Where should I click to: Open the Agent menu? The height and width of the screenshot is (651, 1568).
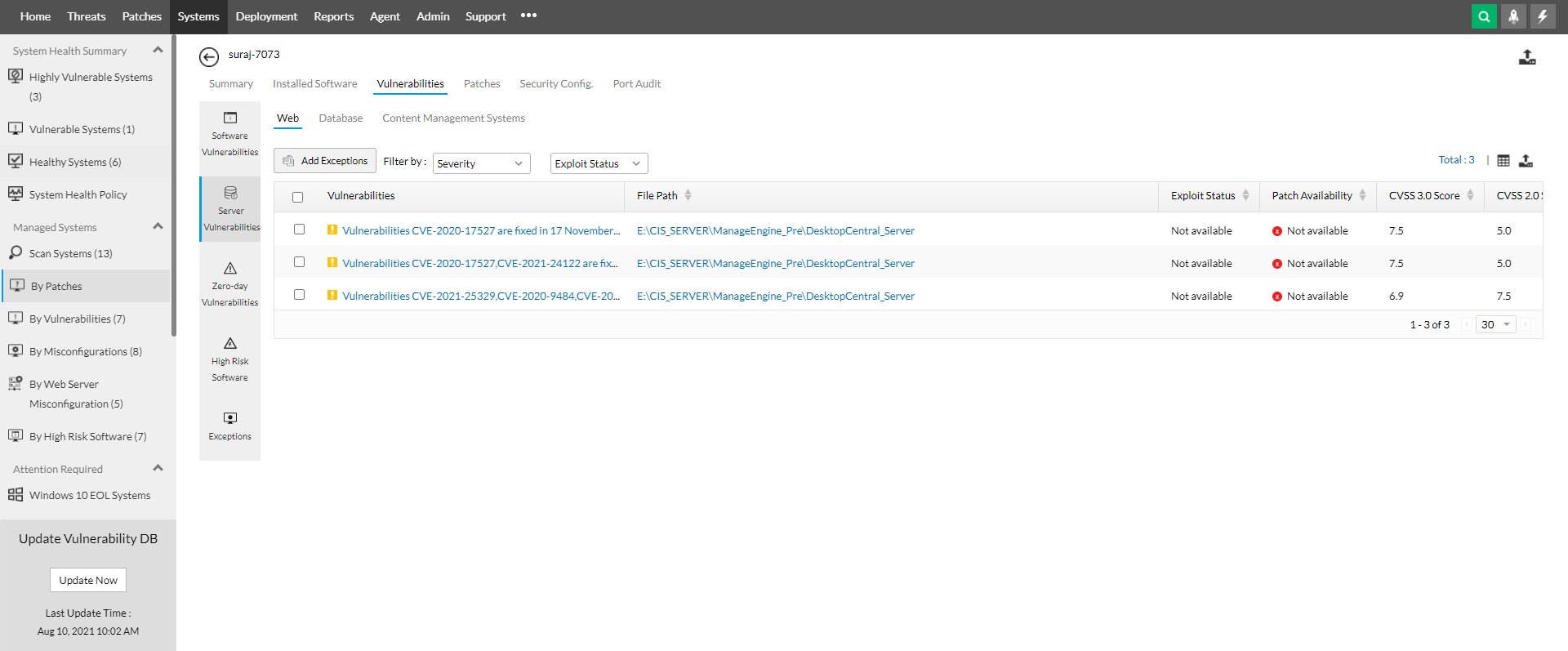(x=385, y=16)
